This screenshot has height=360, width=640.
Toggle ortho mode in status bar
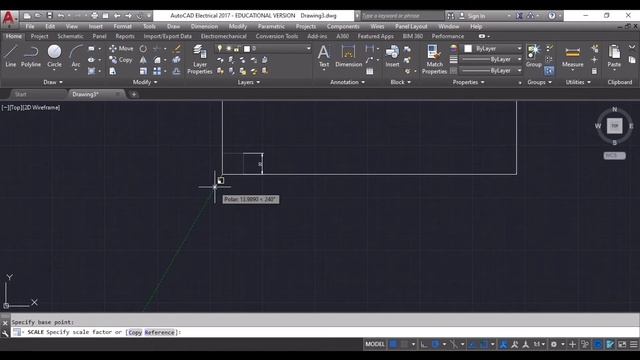click(x=424, y=344)
